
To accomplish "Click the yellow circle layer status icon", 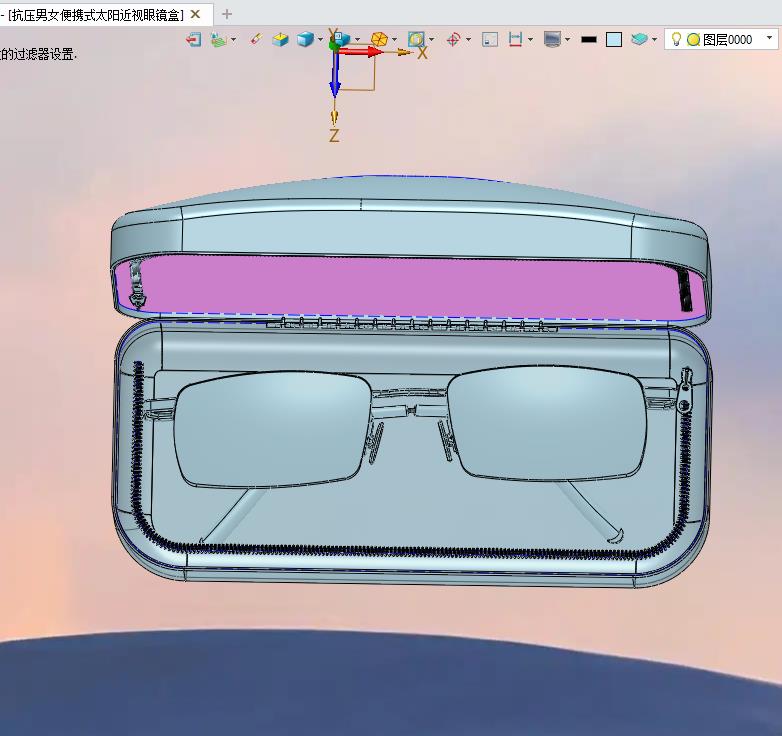I will click(x=693, y=39).
